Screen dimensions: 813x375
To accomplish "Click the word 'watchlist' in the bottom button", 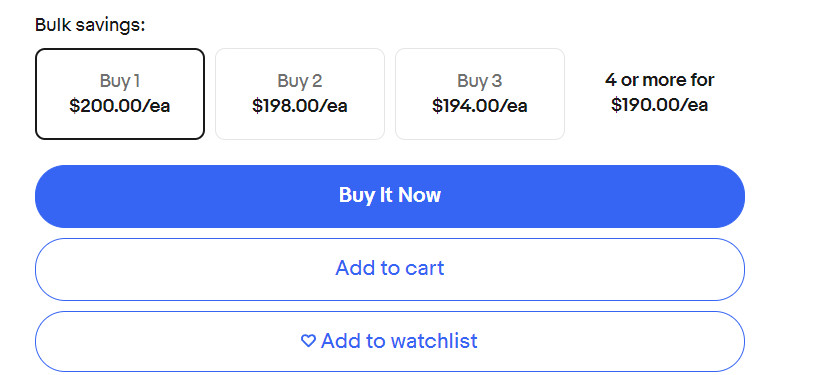I will pos(434,341).
